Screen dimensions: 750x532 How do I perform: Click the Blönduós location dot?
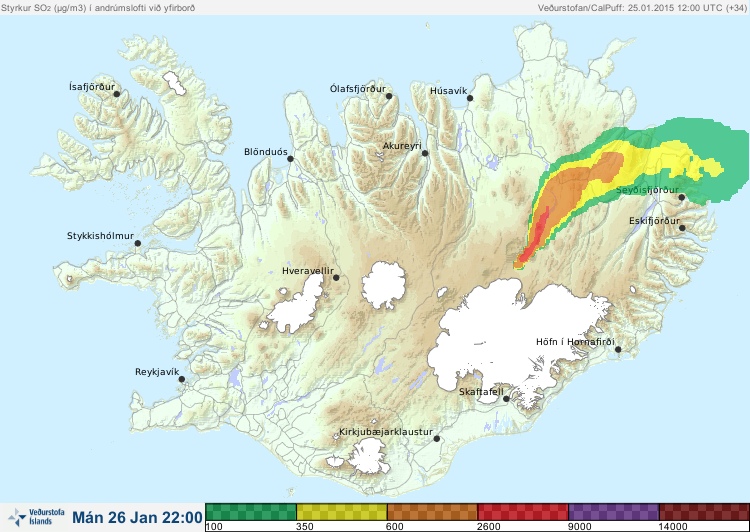[x=290, y=159]
